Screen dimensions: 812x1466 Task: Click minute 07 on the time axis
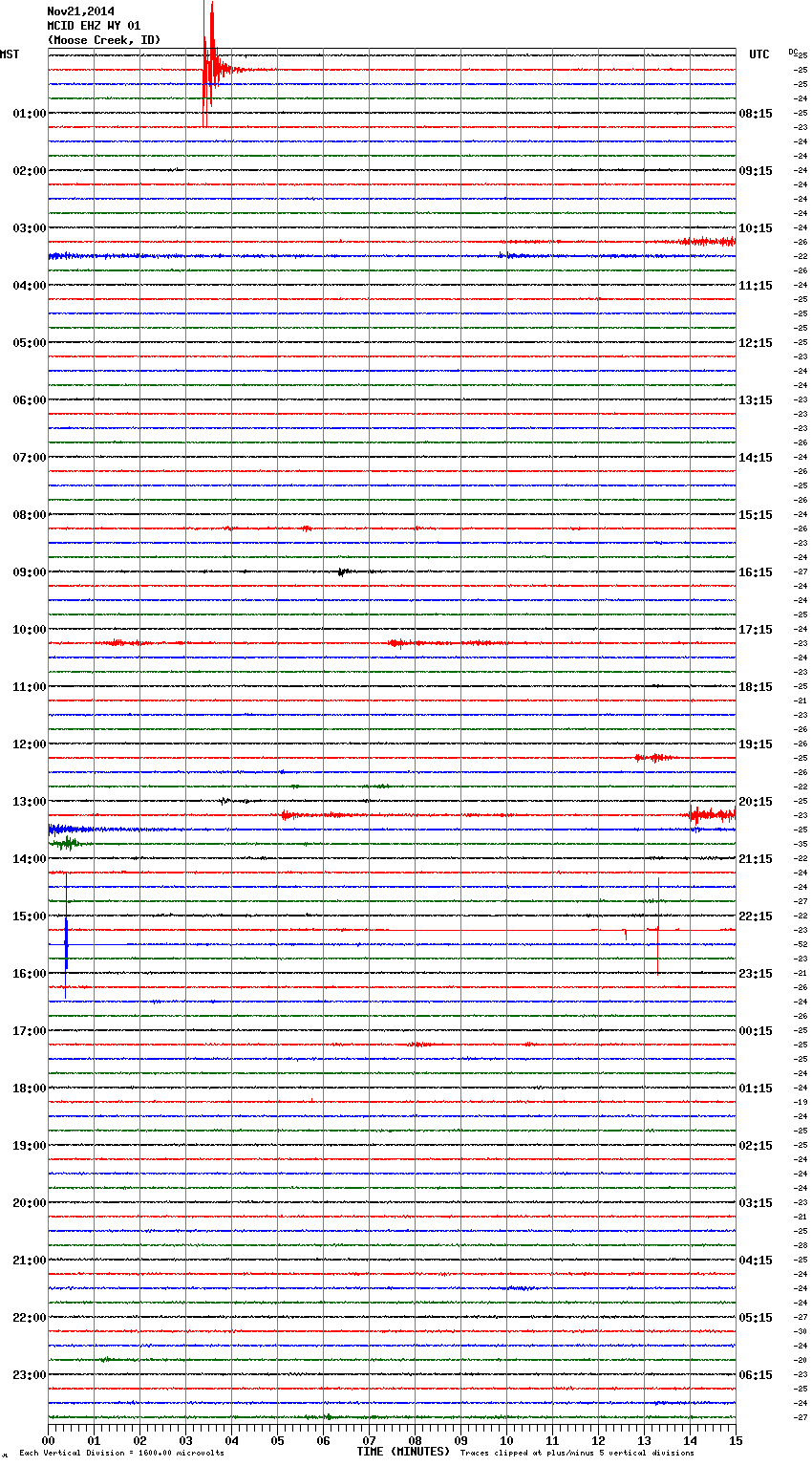(369, 1439)
